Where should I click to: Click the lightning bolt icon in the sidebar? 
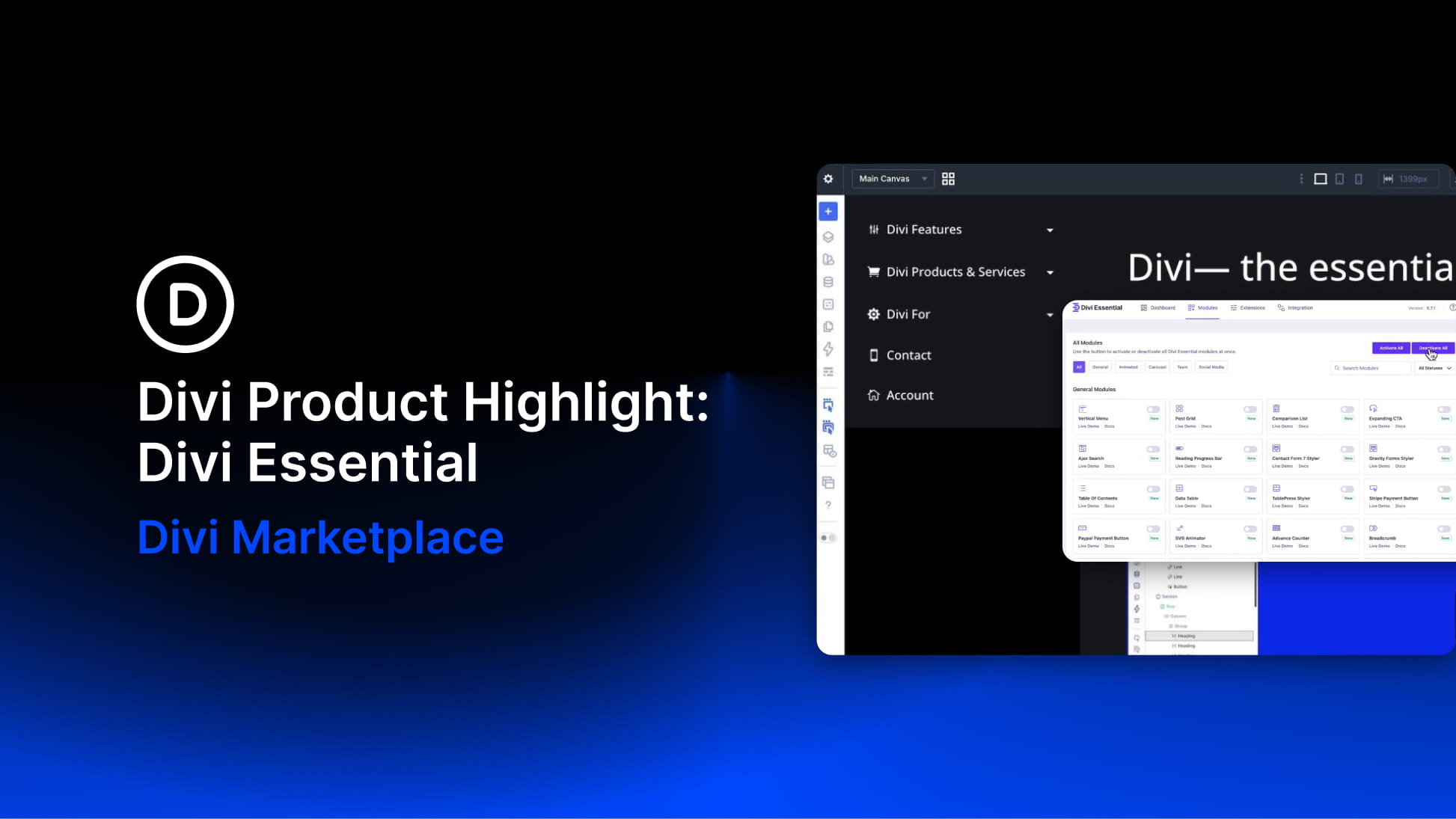pos(828,349)
